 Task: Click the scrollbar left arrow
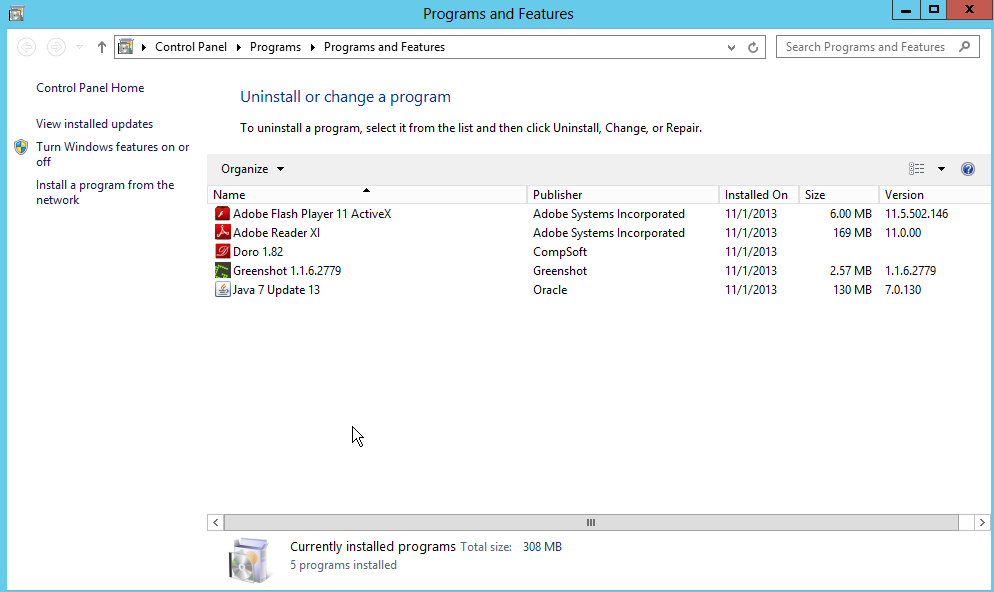click(216, 522)
